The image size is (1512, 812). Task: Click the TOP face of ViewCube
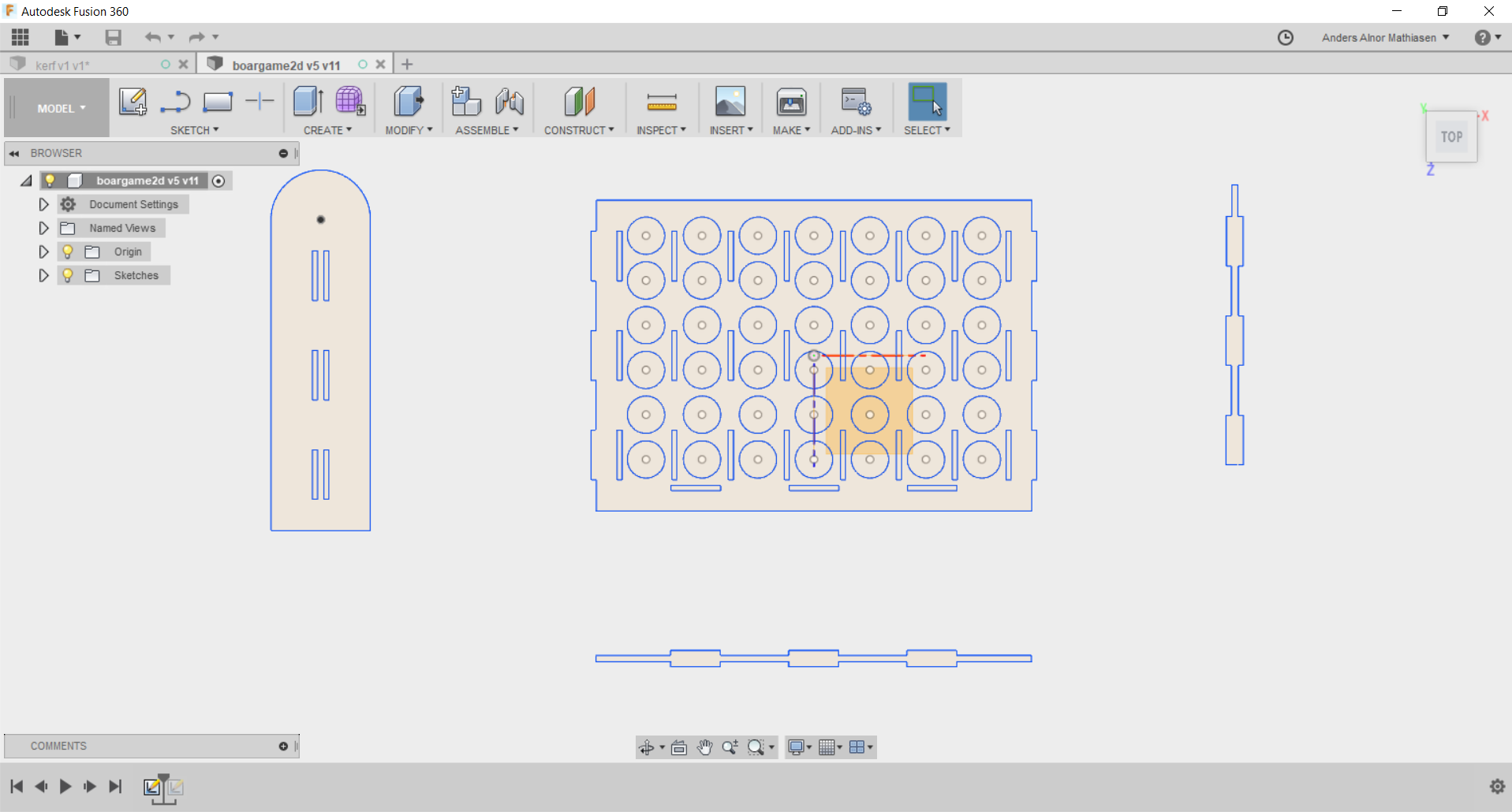1451,136
